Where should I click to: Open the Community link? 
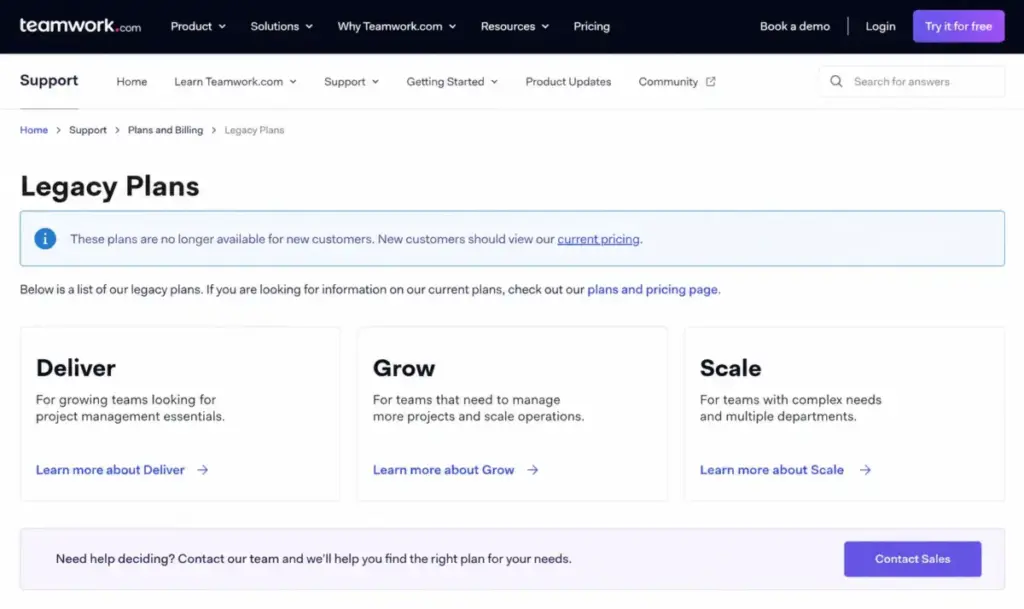(677, 82)
